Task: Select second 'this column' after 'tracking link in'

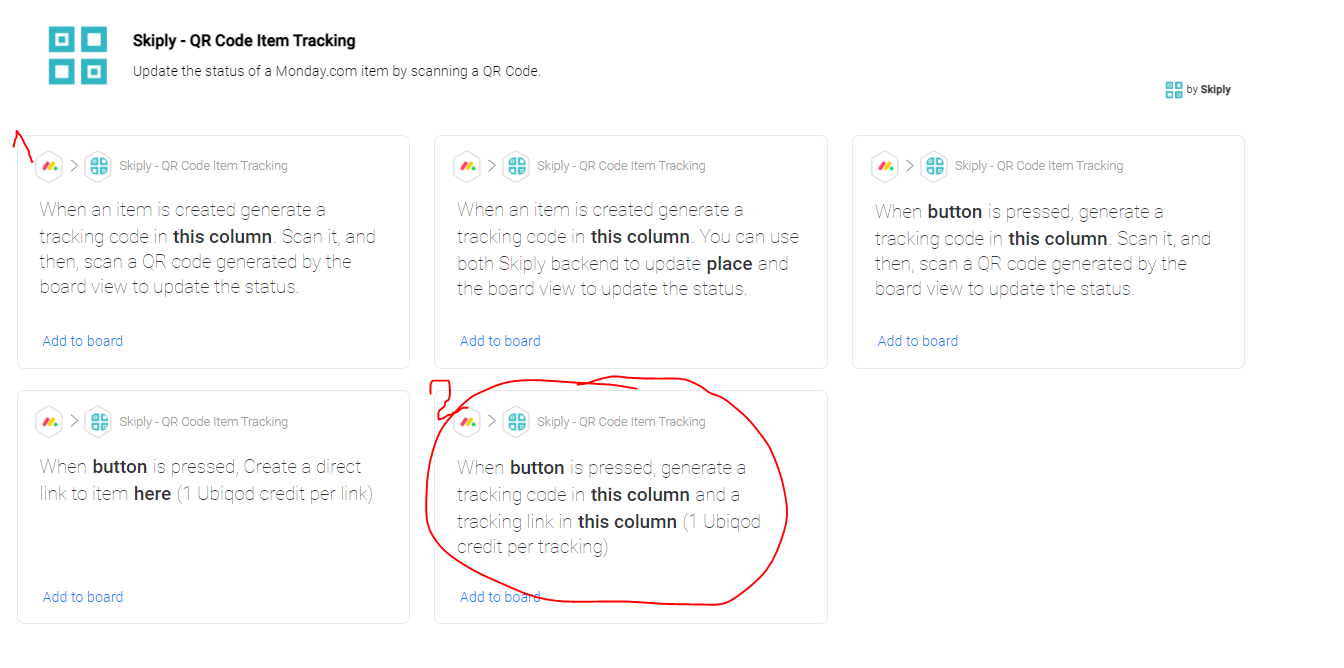Action: pos(627,522)
